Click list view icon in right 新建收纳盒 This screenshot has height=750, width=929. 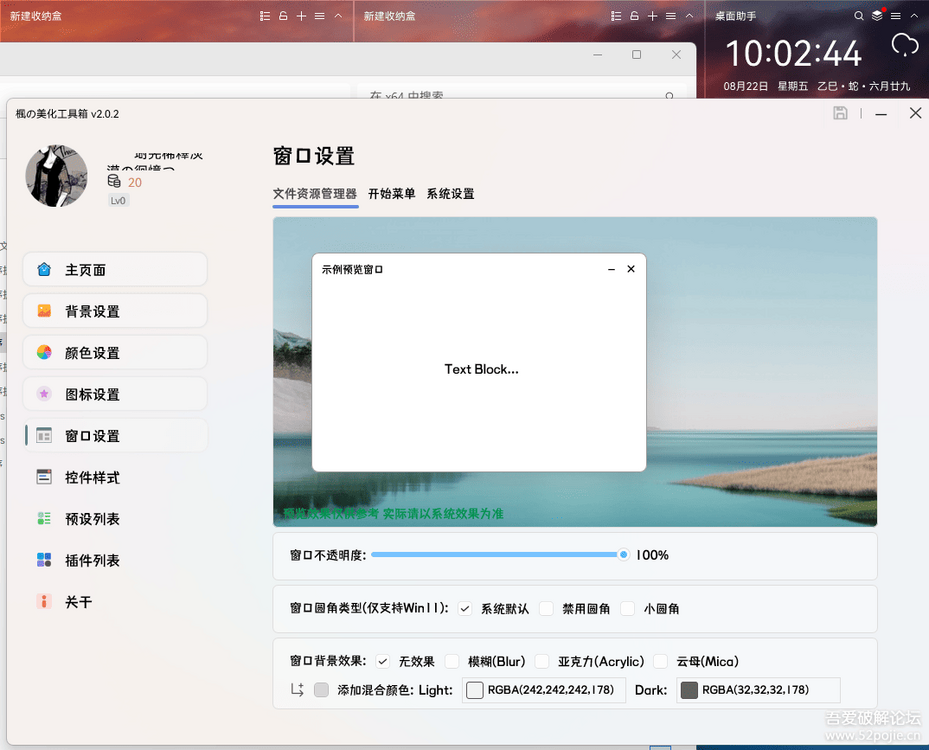[616, 16]
